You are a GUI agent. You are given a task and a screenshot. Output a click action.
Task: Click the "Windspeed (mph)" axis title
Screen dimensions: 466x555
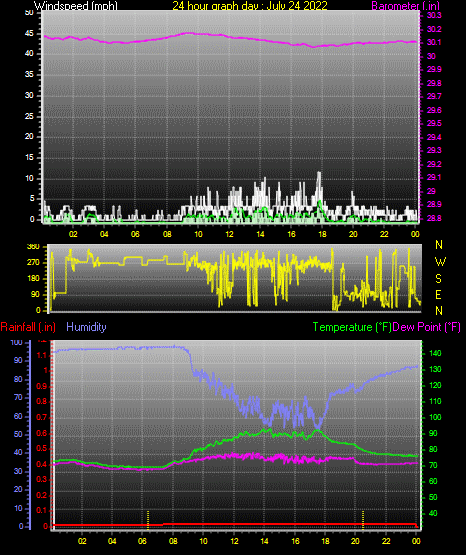[x=76, y=6]
